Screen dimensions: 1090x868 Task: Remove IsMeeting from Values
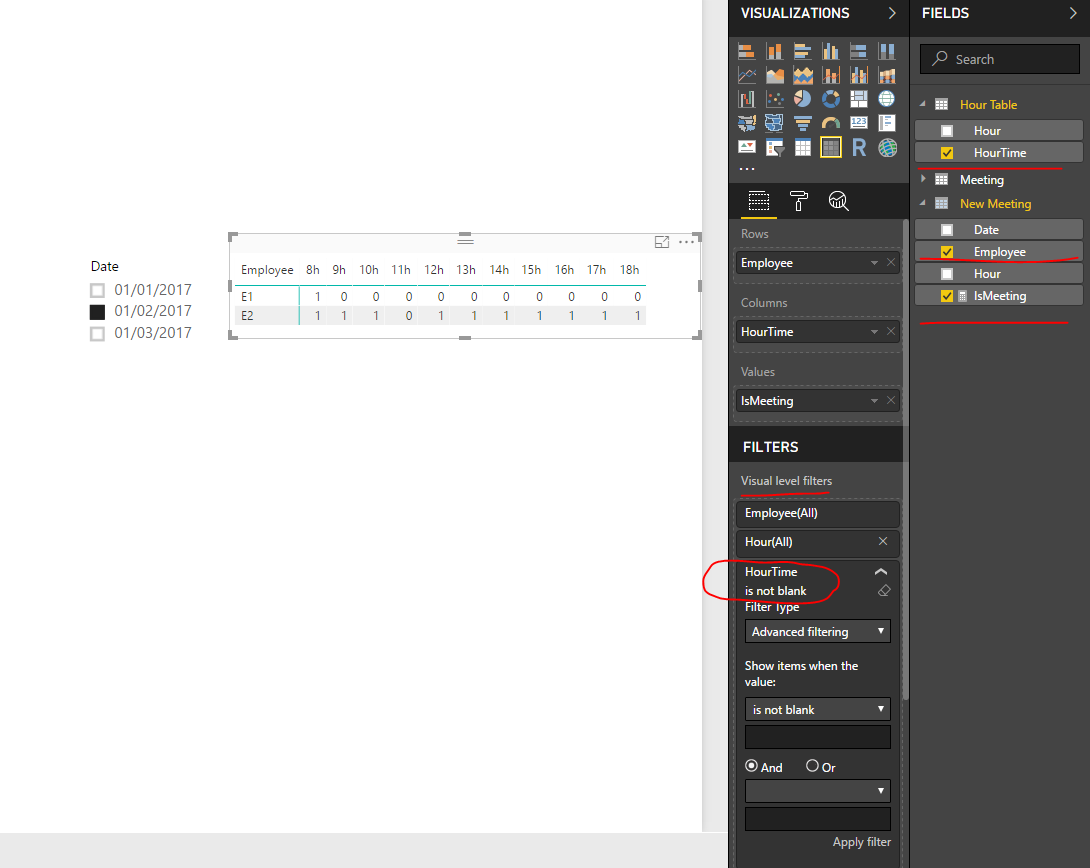click(890, 400)
